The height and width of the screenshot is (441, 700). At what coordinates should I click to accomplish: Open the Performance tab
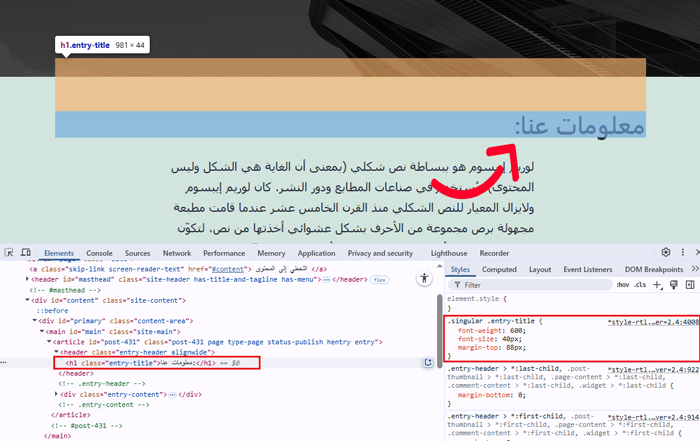pyautogui.click(x=224, y=253)
